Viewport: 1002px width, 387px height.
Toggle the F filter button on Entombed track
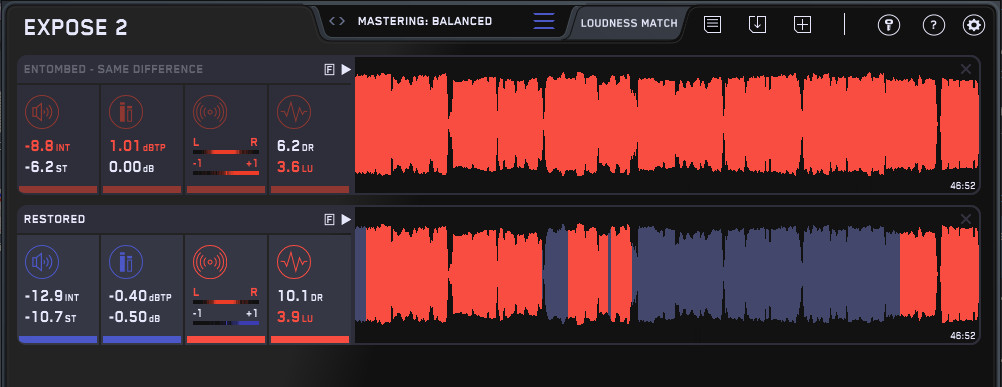click(x=329, y=70)
